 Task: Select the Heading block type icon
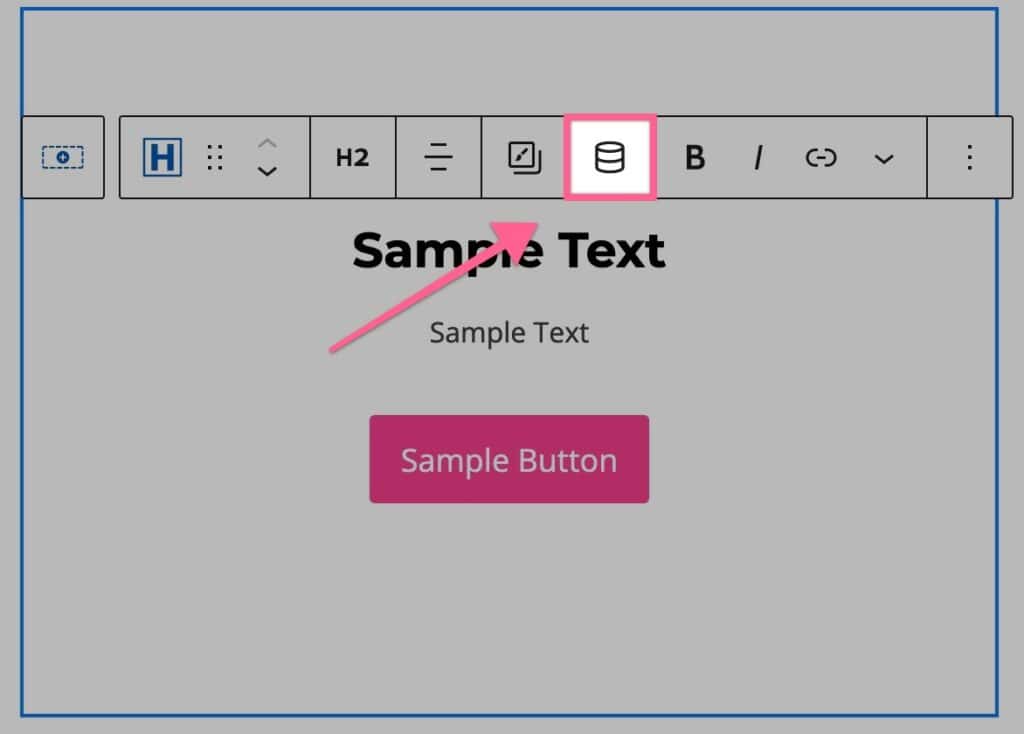point(162,157)
